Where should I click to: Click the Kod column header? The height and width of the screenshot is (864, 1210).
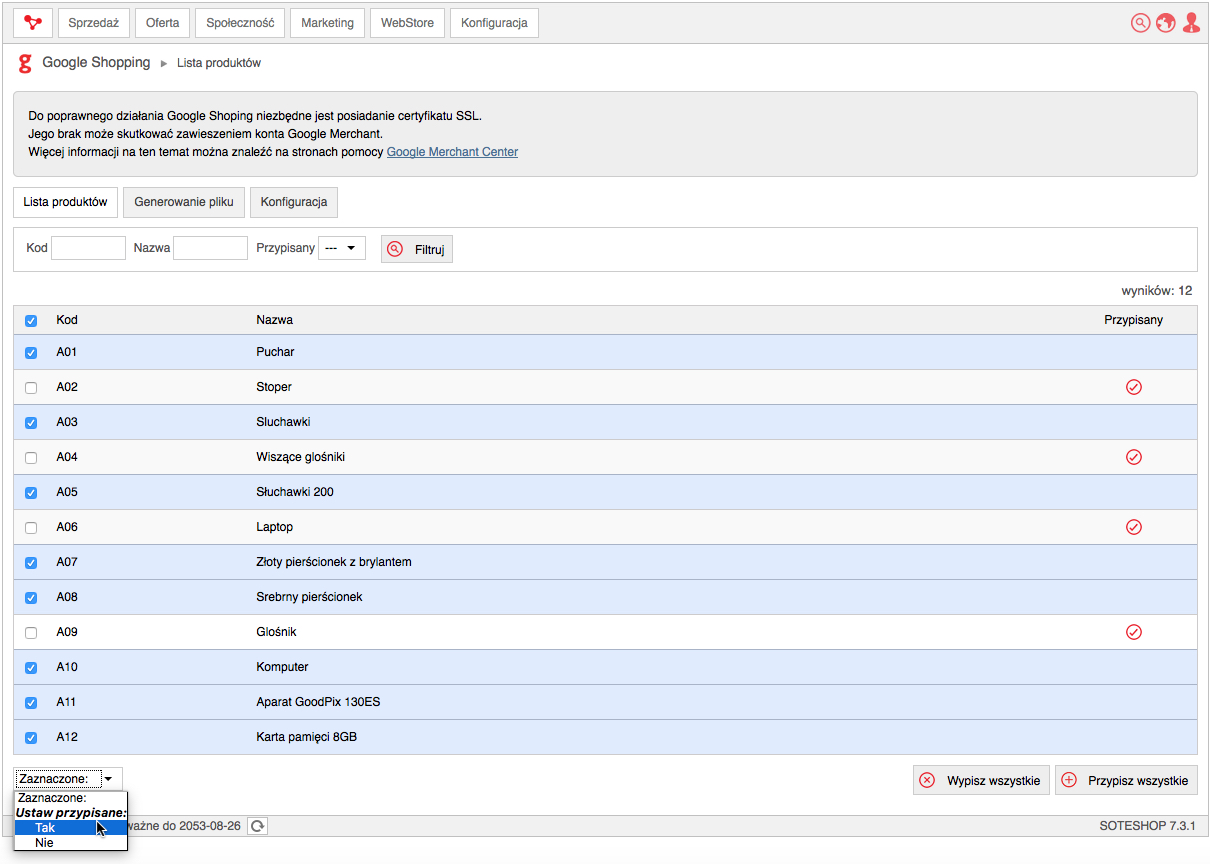67,320
